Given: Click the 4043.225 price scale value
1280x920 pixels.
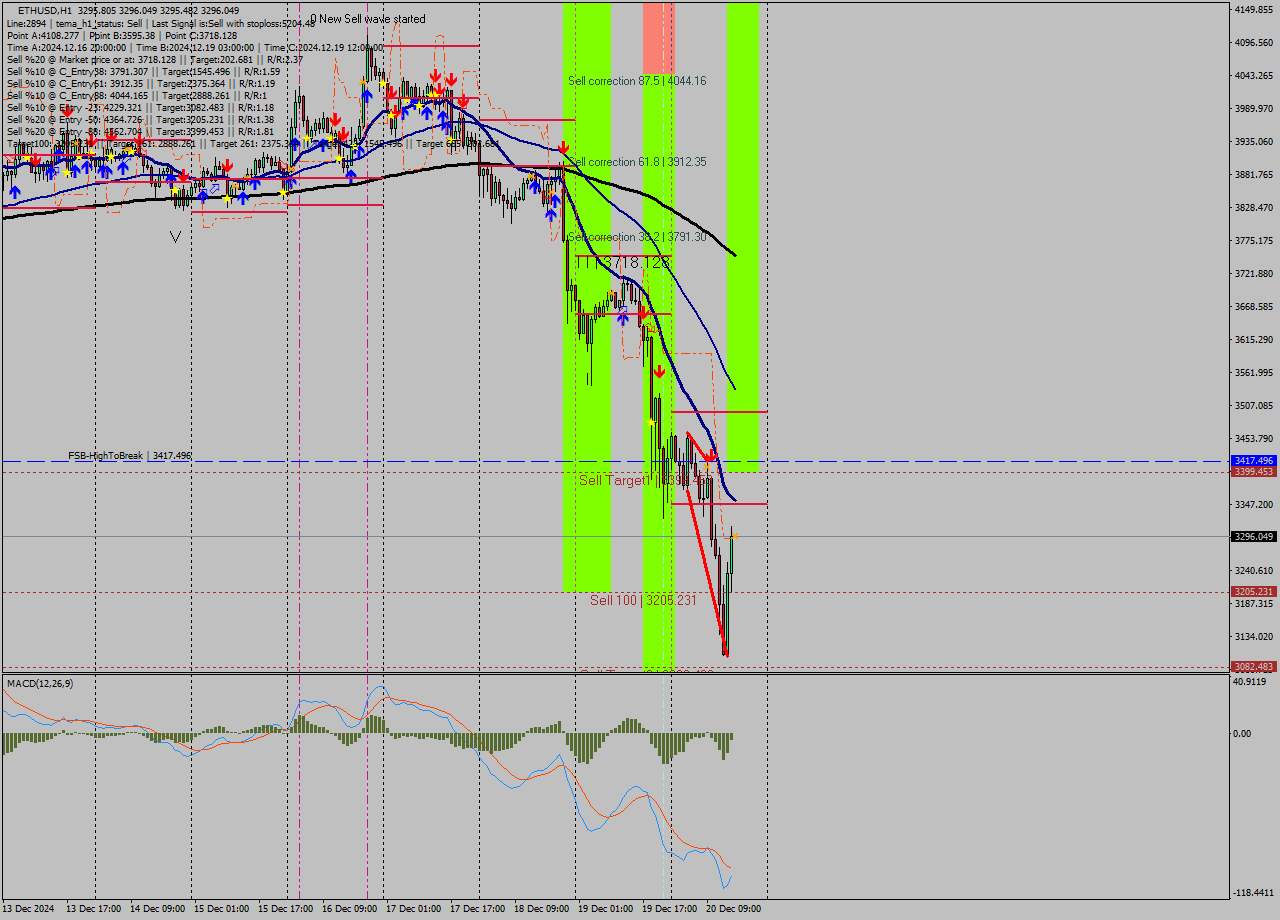Looking at the screenshot, I should pos(1254,76).
